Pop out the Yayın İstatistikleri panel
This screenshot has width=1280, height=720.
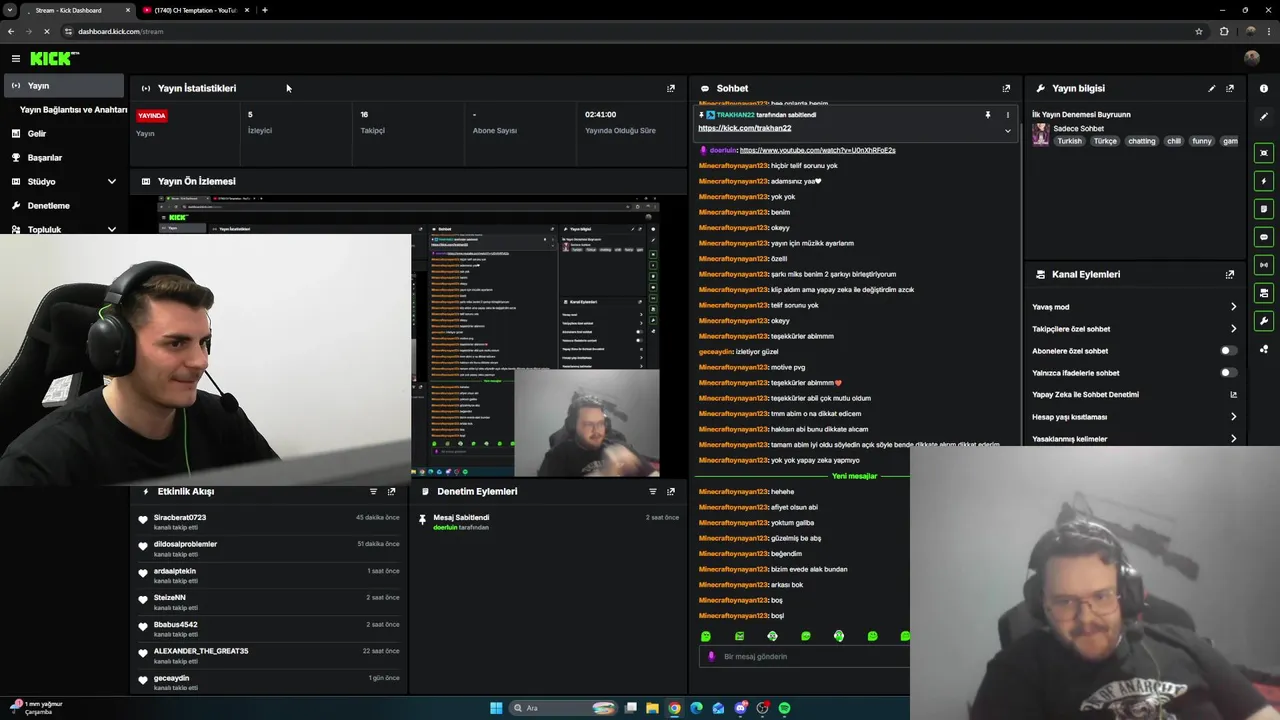[x=671, y=88]
